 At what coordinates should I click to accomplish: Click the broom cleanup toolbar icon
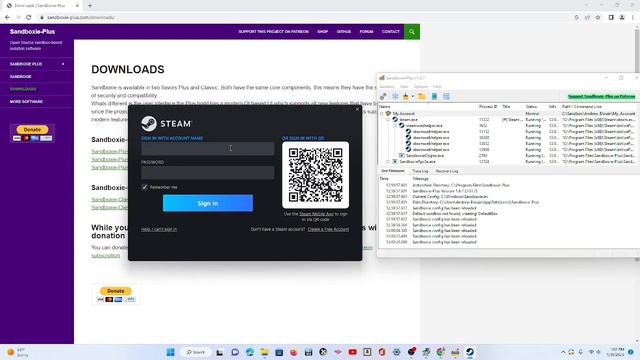tap(406, 96)
